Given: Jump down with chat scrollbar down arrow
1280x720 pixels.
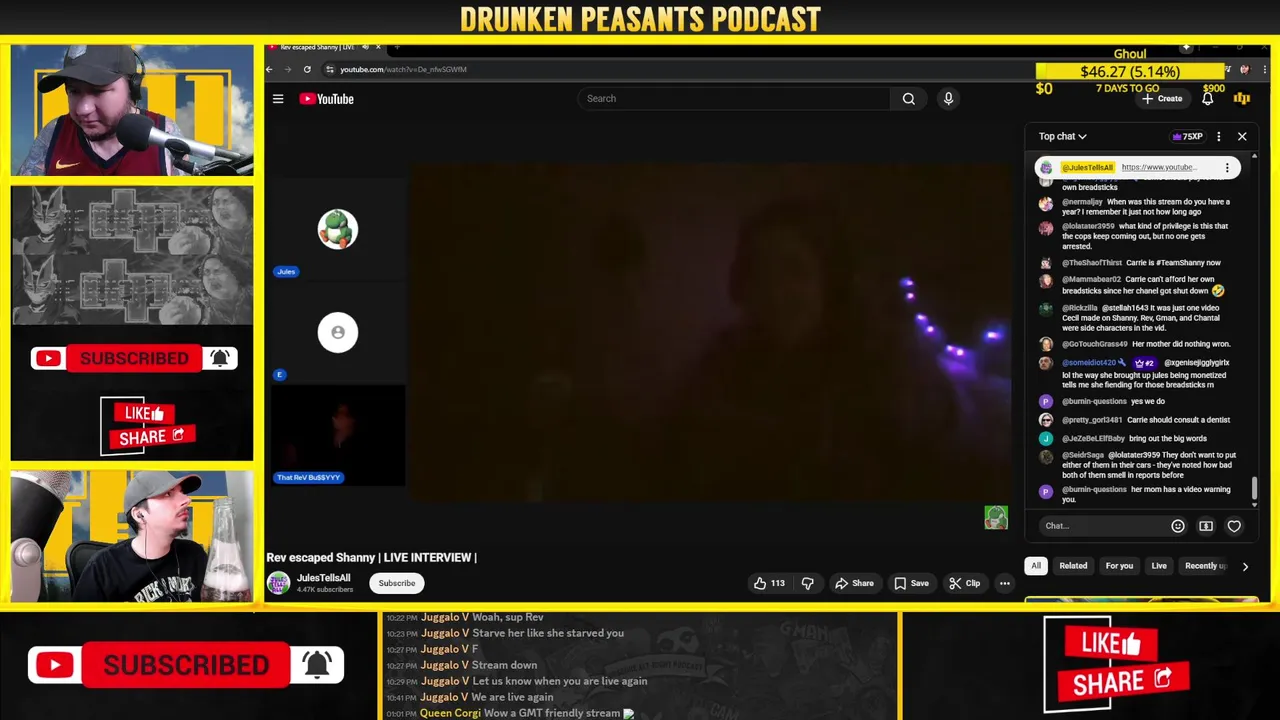Looking at the screenshot, I should click(x=1255, y=507).
